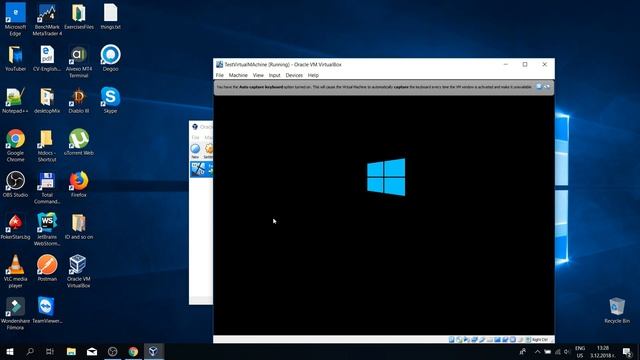This screenshot has height=360, width=640.
Task: Open network status in system tray
Action: click(558, 351)
